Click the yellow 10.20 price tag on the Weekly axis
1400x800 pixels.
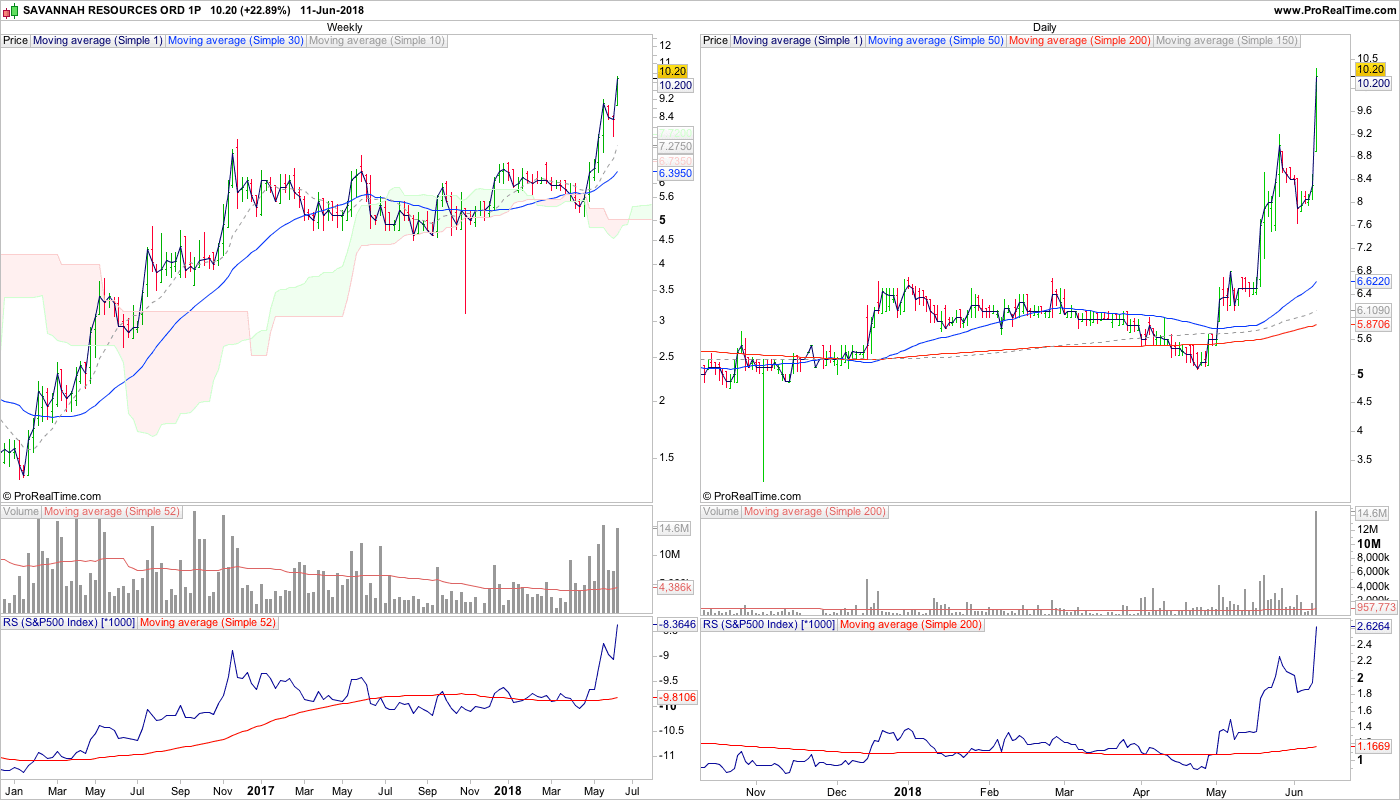(x=672, y=71)
